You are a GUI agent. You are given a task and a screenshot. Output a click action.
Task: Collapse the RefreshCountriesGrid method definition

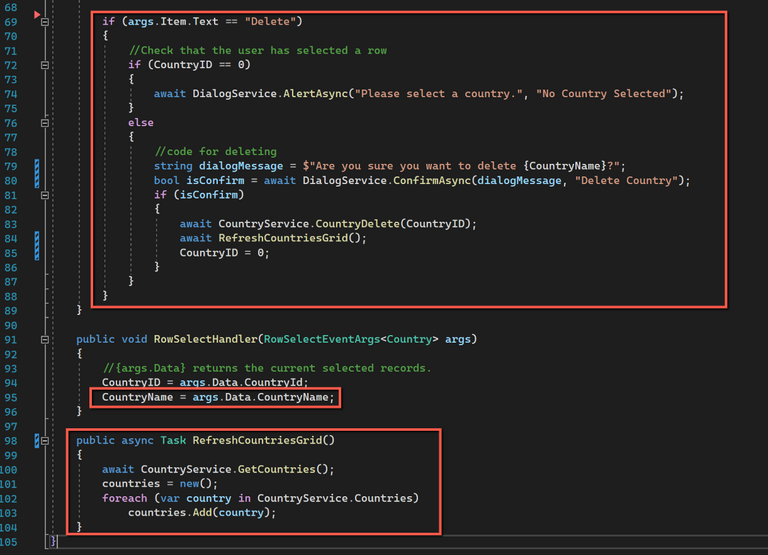45,440
